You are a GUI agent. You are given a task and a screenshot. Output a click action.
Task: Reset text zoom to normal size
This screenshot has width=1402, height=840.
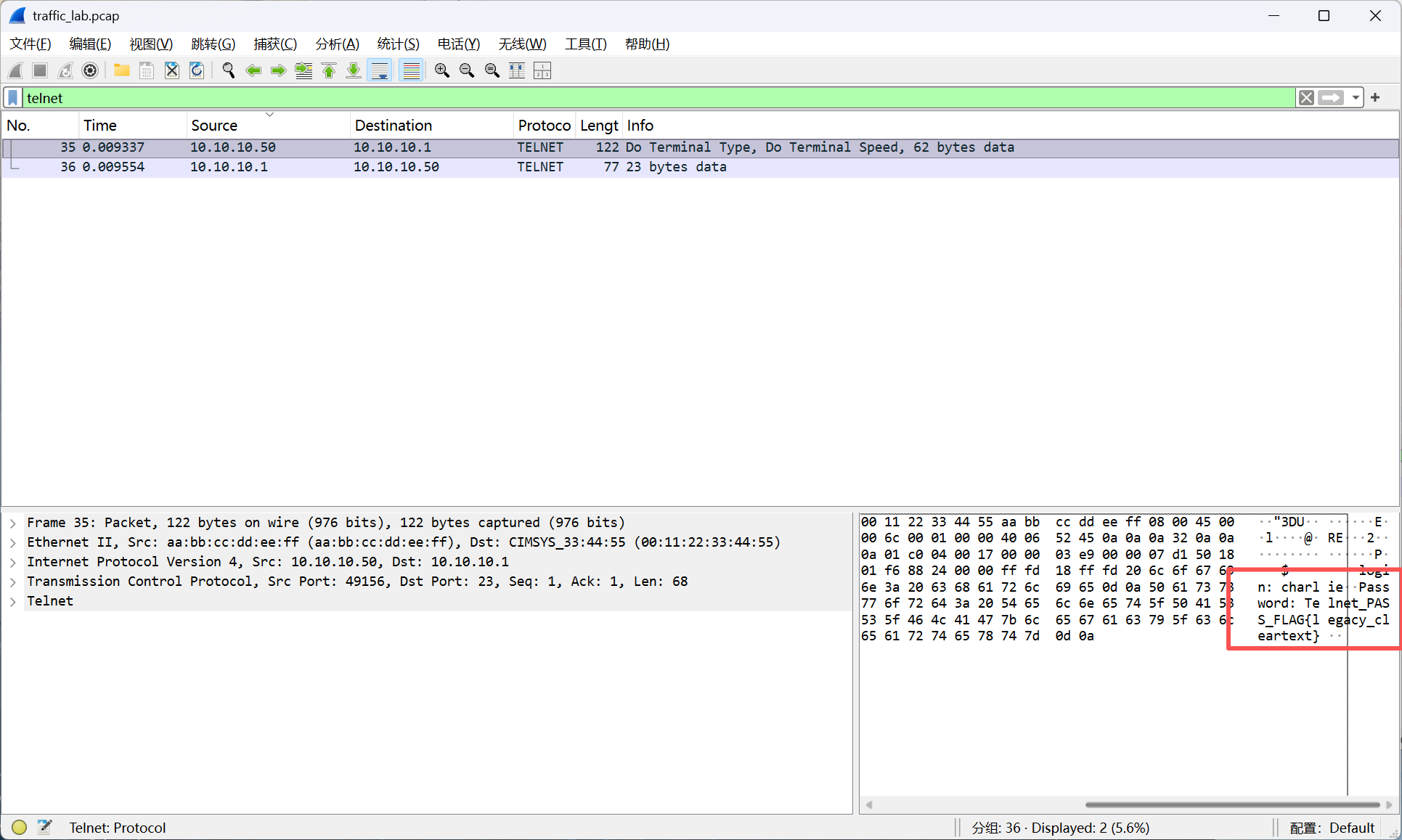492,70
